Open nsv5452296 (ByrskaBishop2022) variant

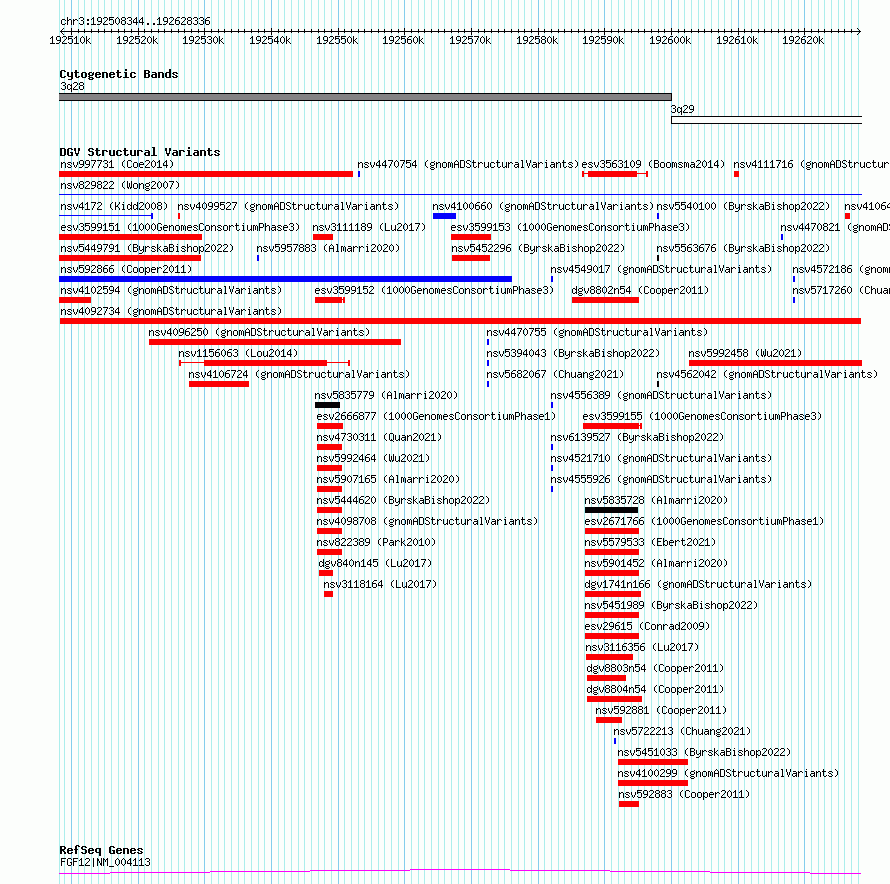point(538,248)
